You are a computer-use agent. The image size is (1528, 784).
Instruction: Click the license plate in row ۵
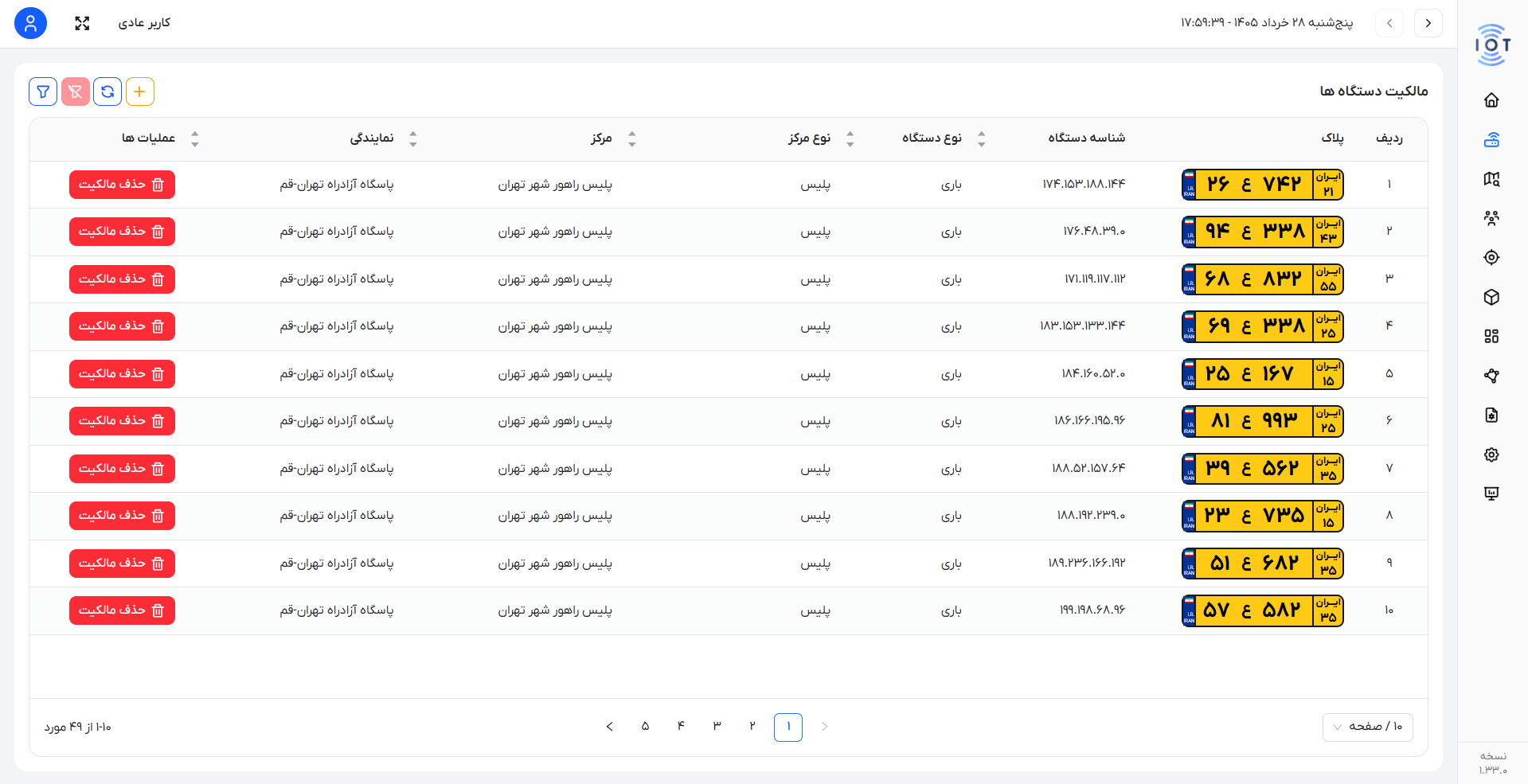pos(1263,374)
